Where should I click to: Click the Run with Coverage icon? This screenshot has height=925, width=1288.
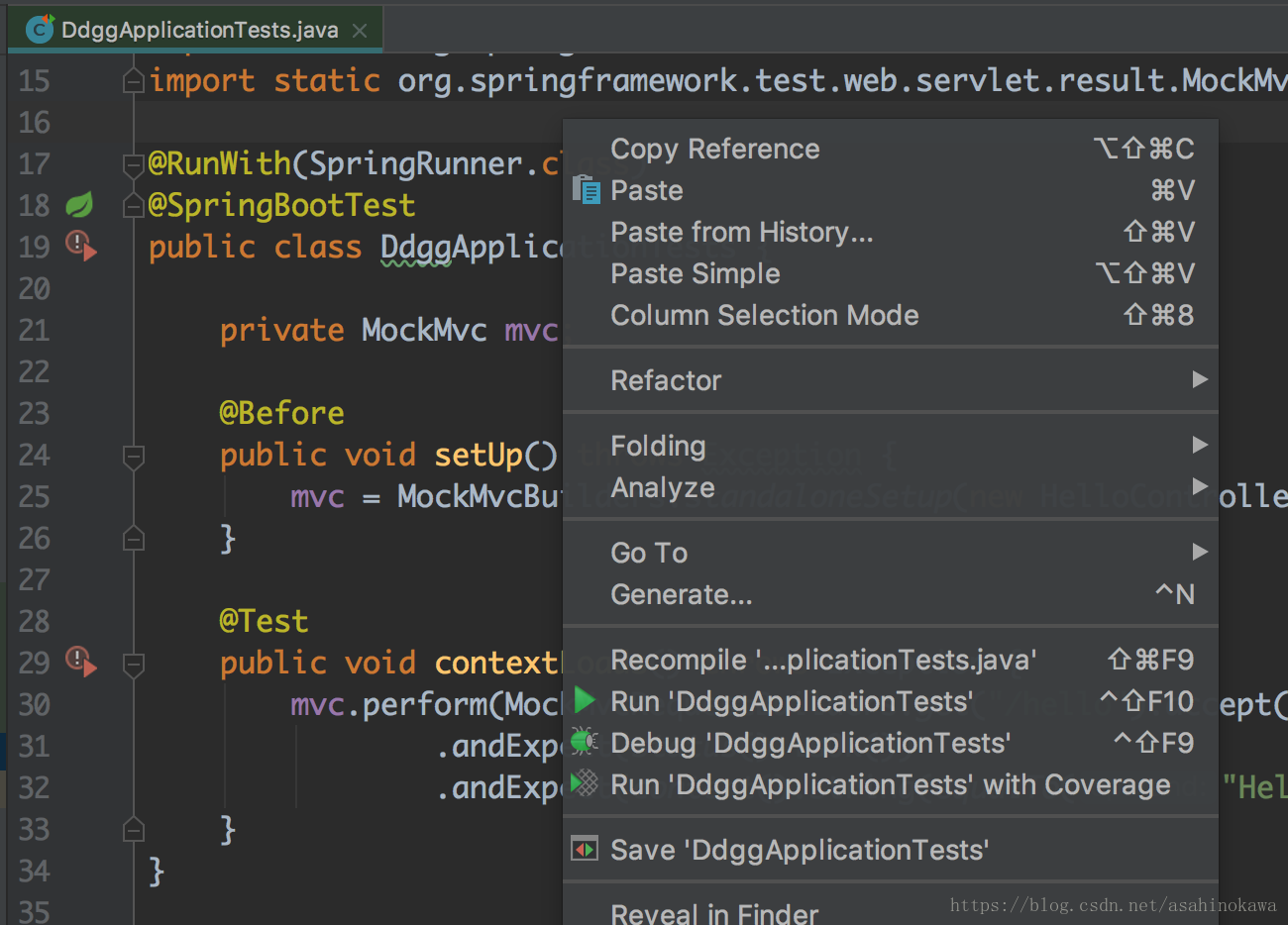585,783
